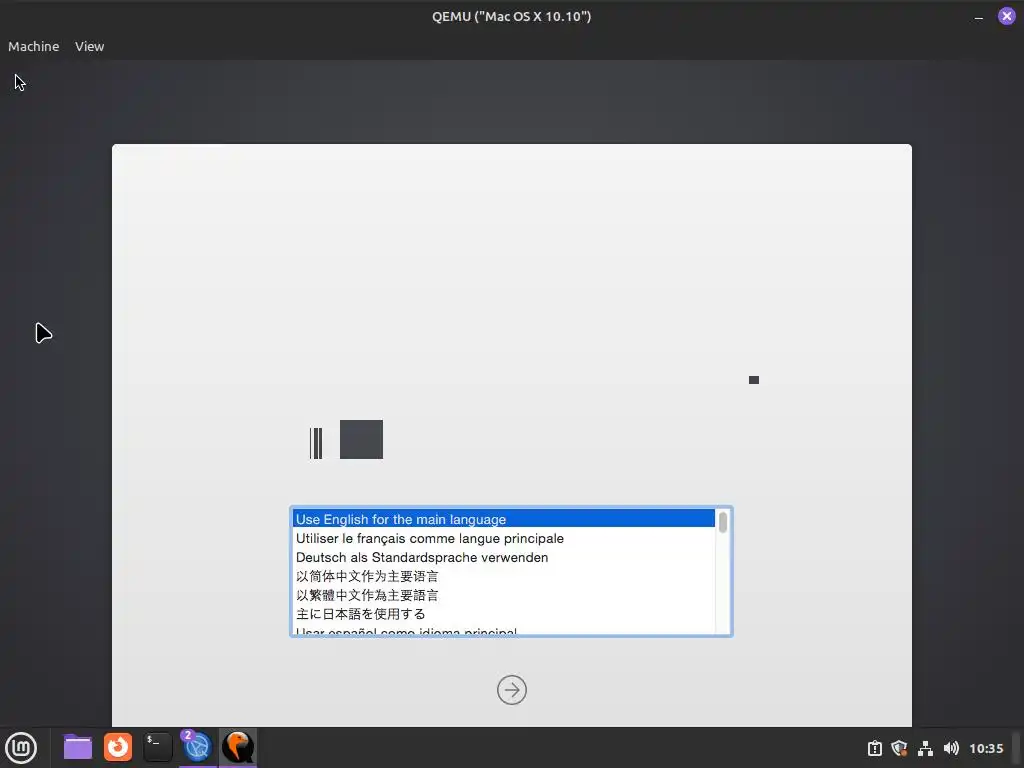Select Deutsch als Standardsprache verwenden

[x=504, y=557]
